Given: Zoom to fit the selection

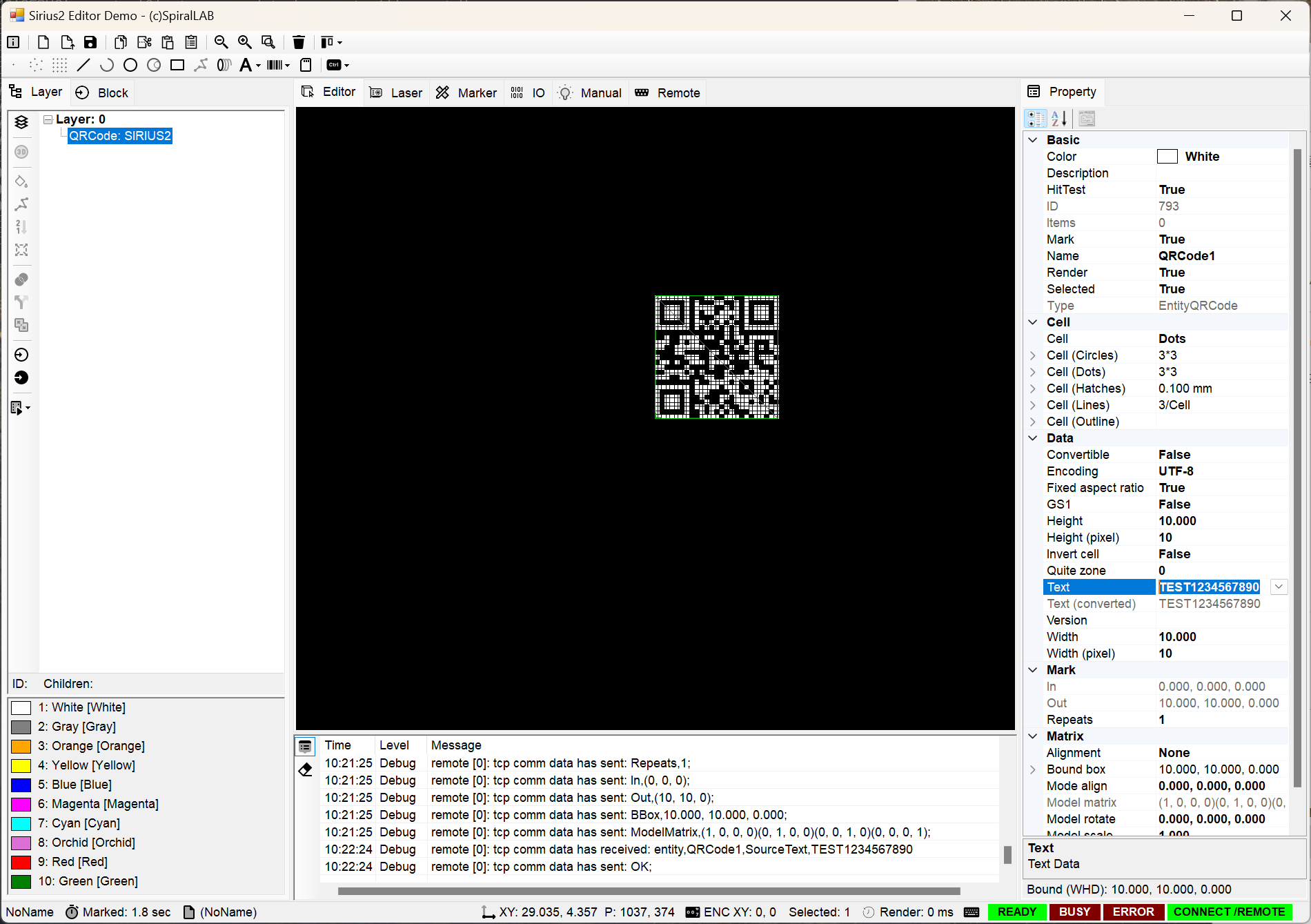Looking at the screenshot, I should pyautogui.click(x=268, y=42).
